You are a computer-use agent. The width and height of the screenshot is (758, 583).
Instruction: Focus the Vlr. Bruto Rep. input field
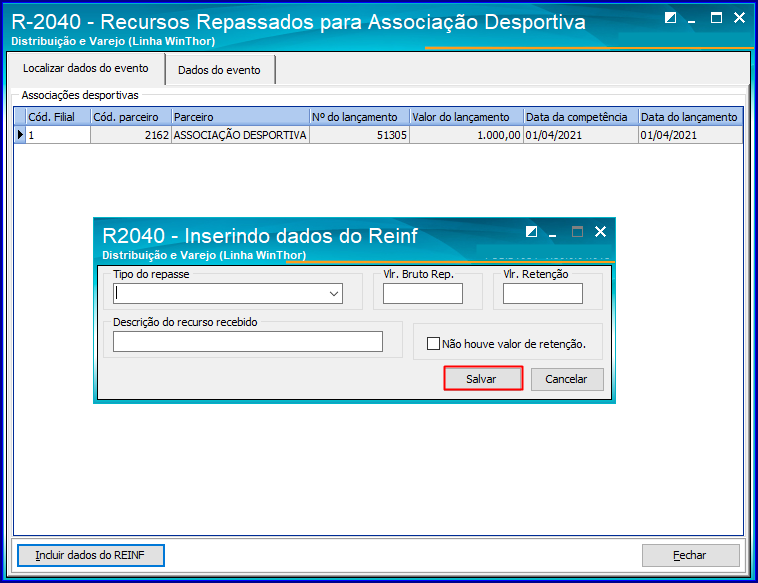[423, 293]
